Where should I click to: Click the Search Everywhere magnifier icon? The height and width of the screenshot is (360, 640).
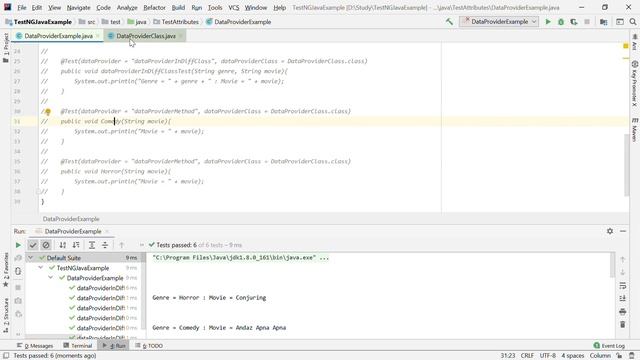click(x=633, y=22)
